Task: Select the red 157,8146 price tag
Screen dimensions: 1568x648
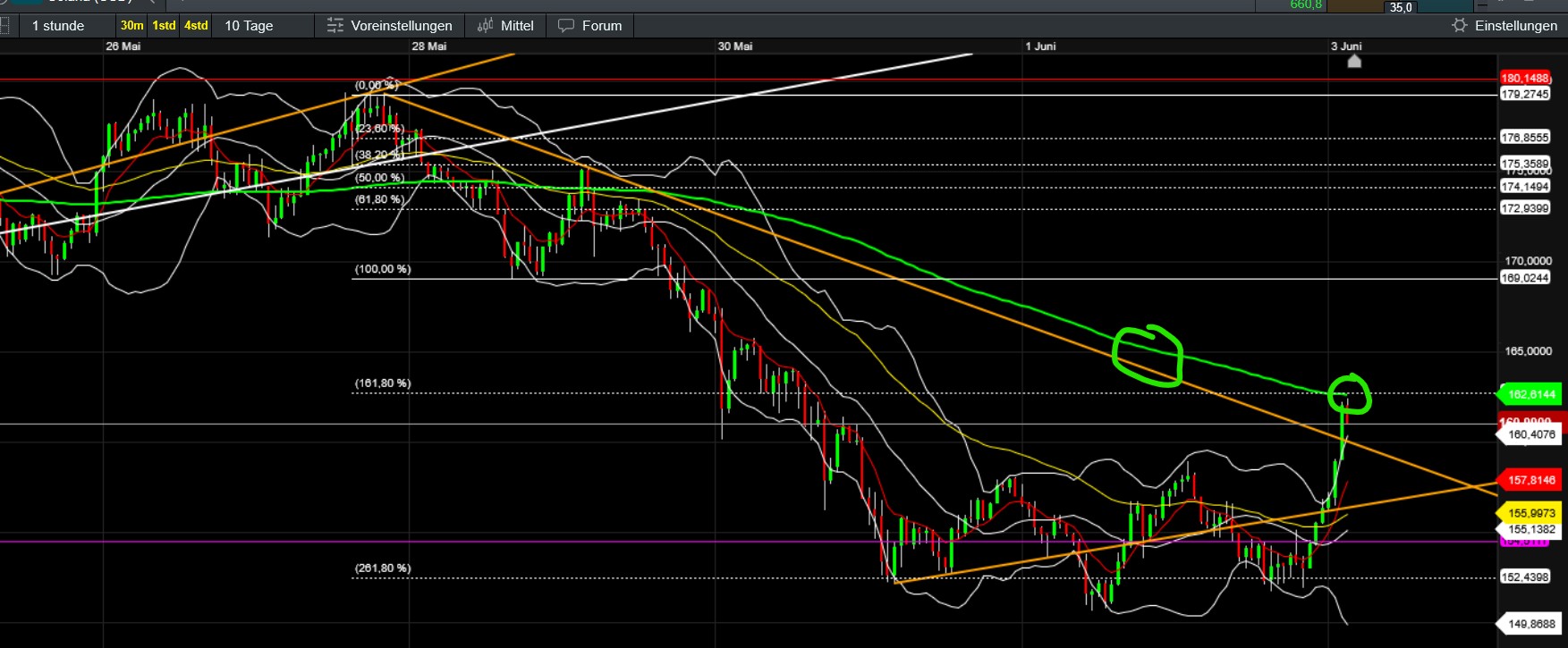Action: (1530, 480)
